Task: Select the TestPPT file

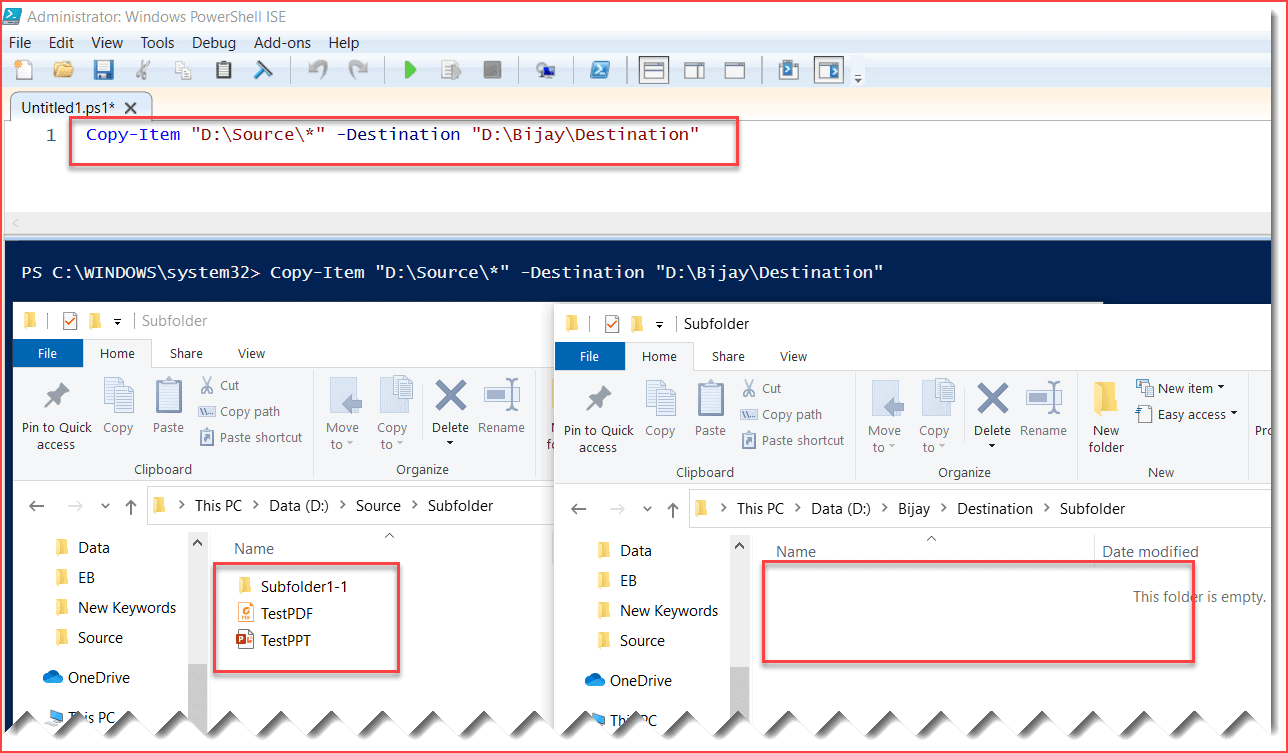Action: (x=273, y=640)
